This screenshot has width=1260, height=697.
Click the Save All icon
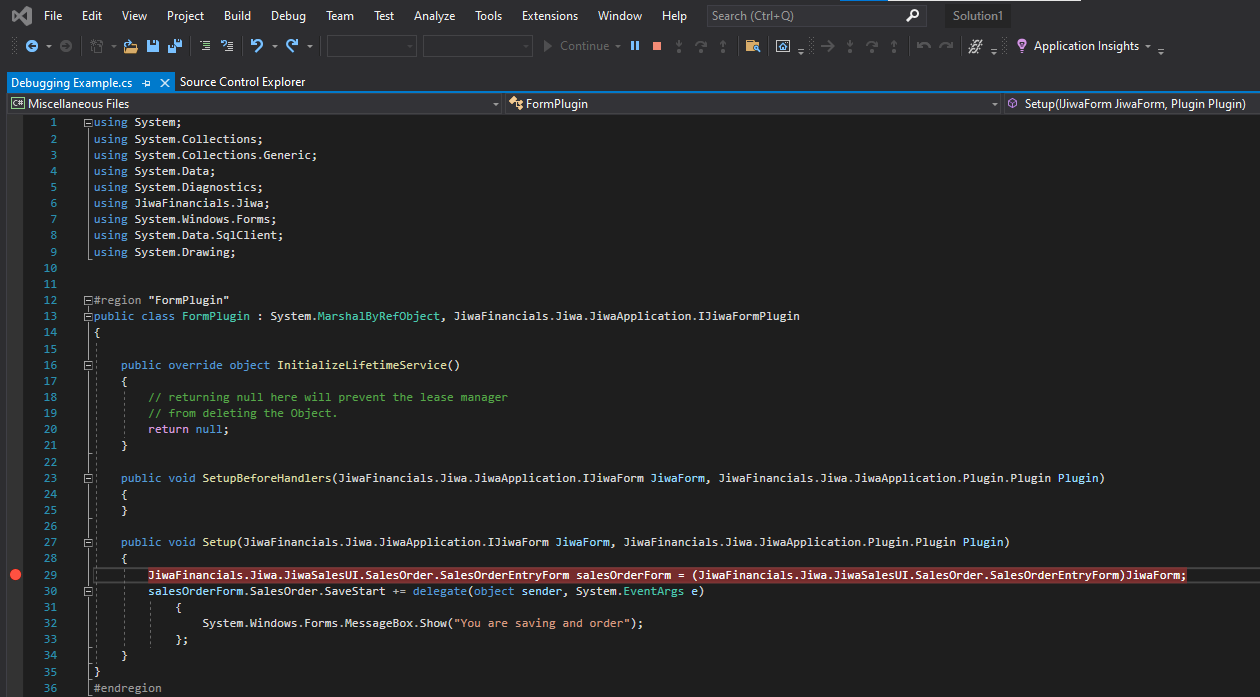(x=174, y=46)
